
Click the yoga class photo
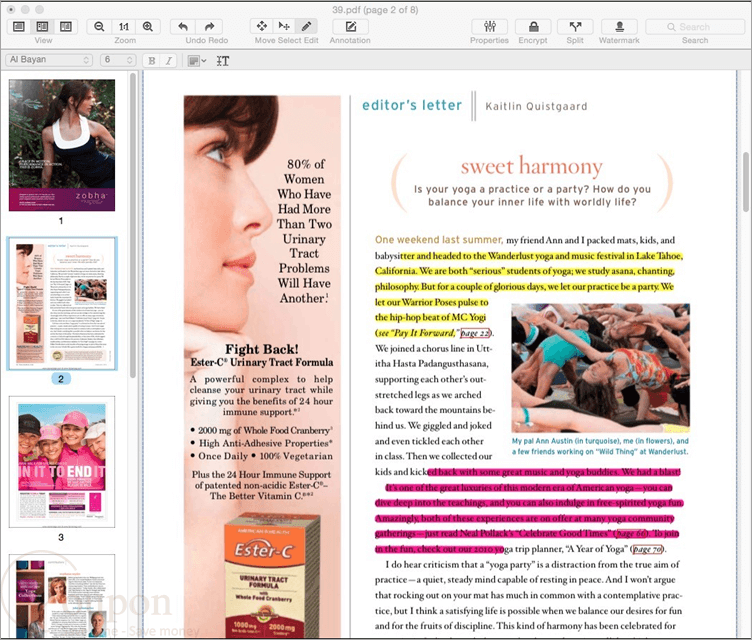click(x=600, y=368)
